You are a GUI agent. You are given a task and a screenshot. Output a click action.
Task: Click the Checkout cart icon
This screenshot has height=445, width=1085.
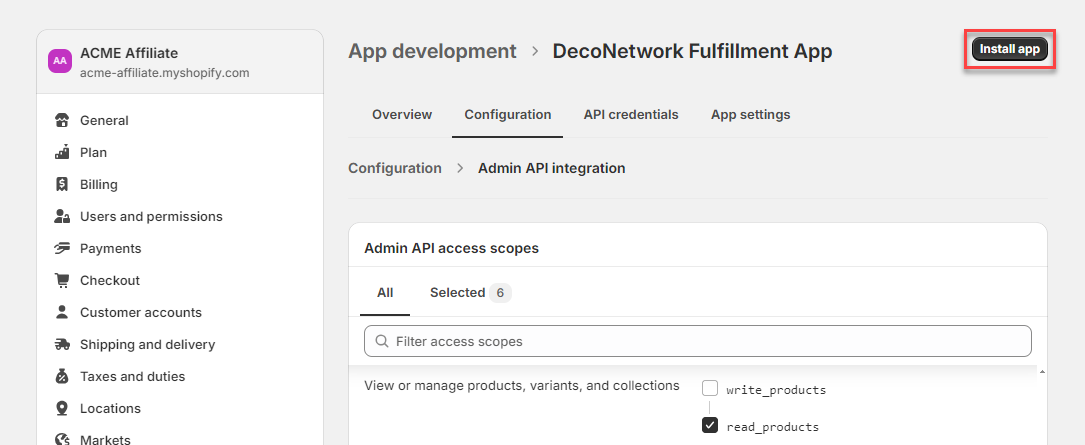62,280
